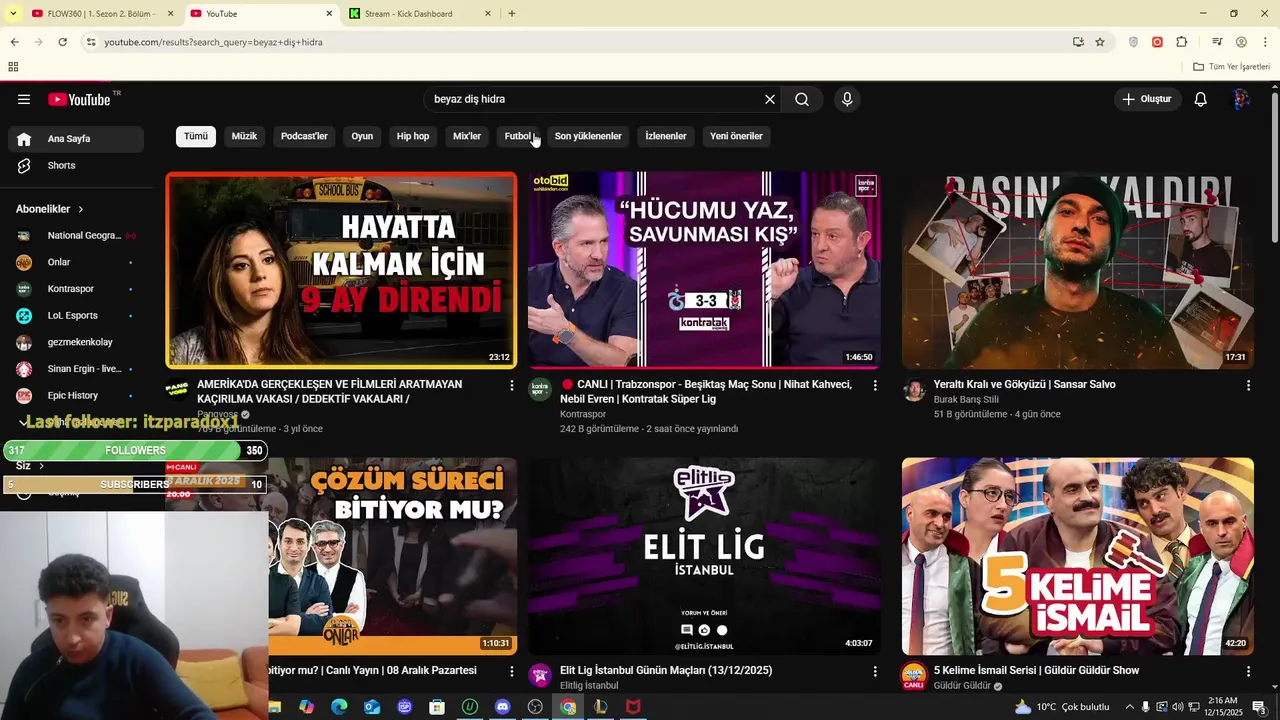Viewport: 1280px width, 720px height.
Task: Open the '9 AY DİRENDİ' video thumbnail
Action: [x=341, y=270]
